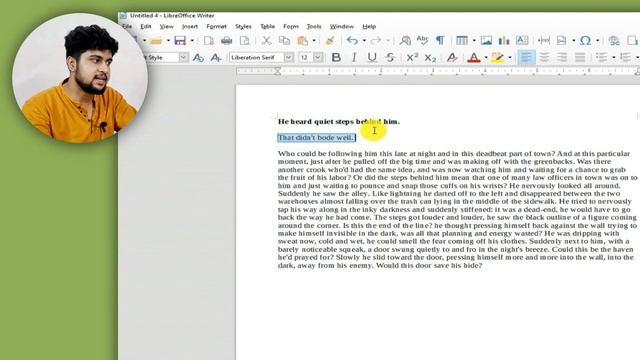Toggle Center Horizontally alignment
The height and width of the screenshot is (360, 640).
point(544,58)
